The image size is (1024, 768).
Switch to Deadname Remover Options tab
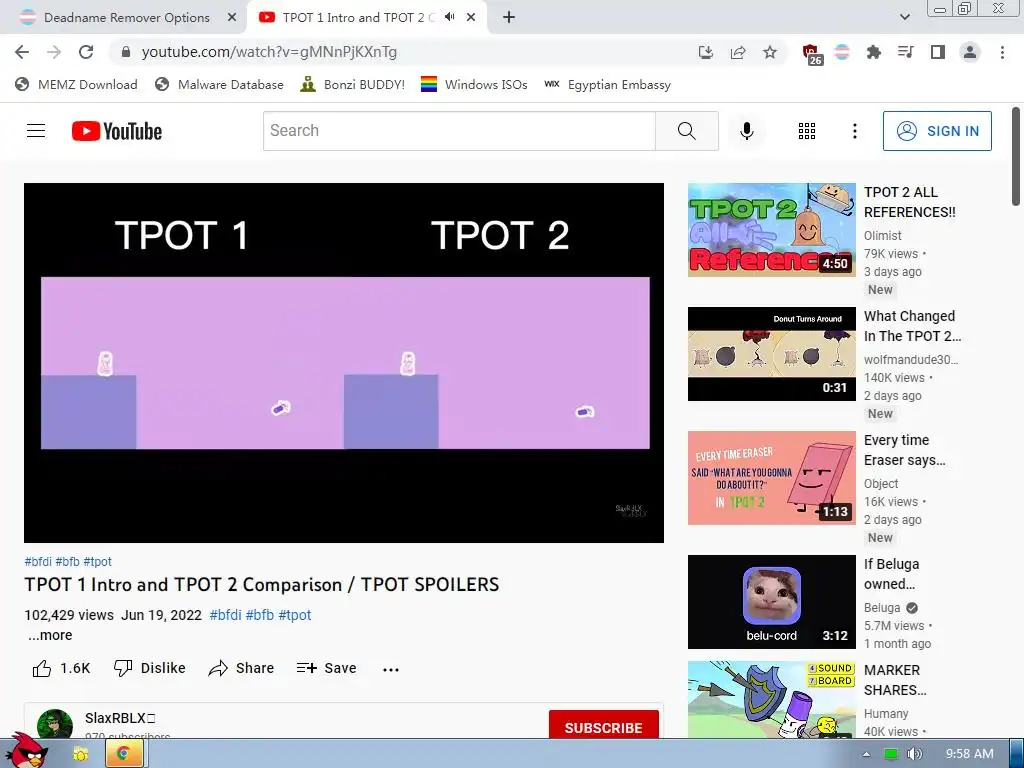127,18
